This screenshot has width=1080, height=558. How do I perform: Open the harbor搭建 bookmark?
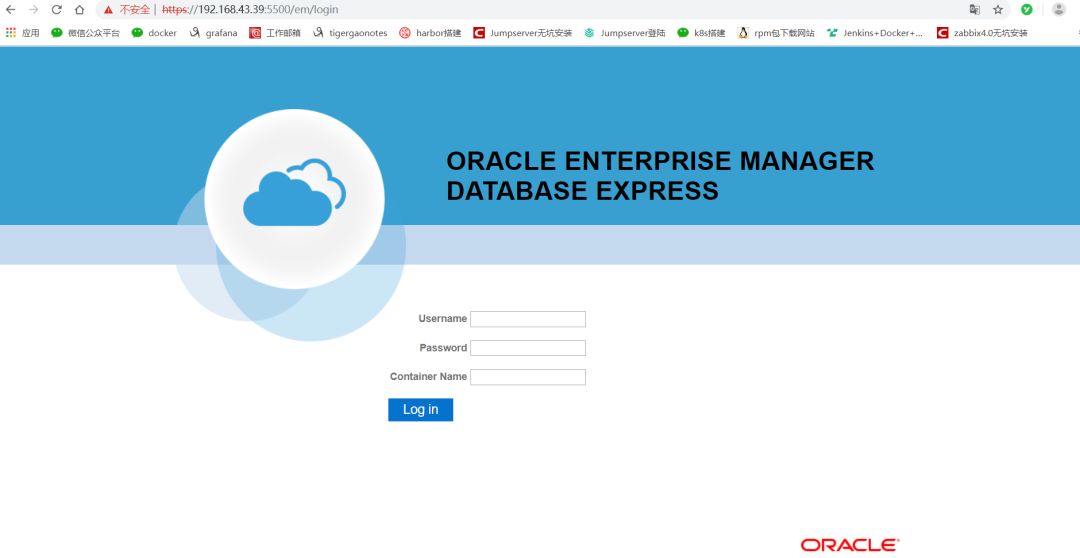[x=430, y=32]
